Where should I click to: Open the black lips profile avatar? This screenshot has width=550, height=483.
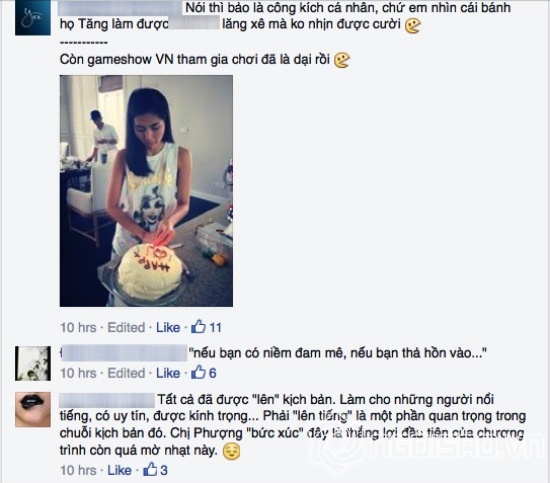coord(33,409)
